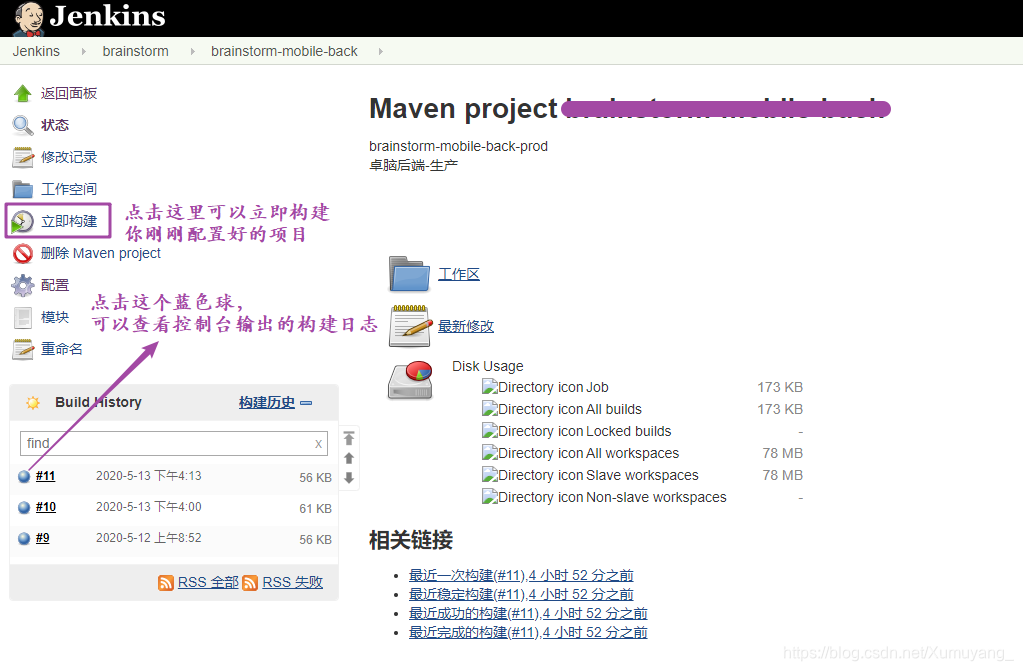Open build #10 link
Screen dimensions: 1023x671
pyautogui.click(x=46, y=507)
